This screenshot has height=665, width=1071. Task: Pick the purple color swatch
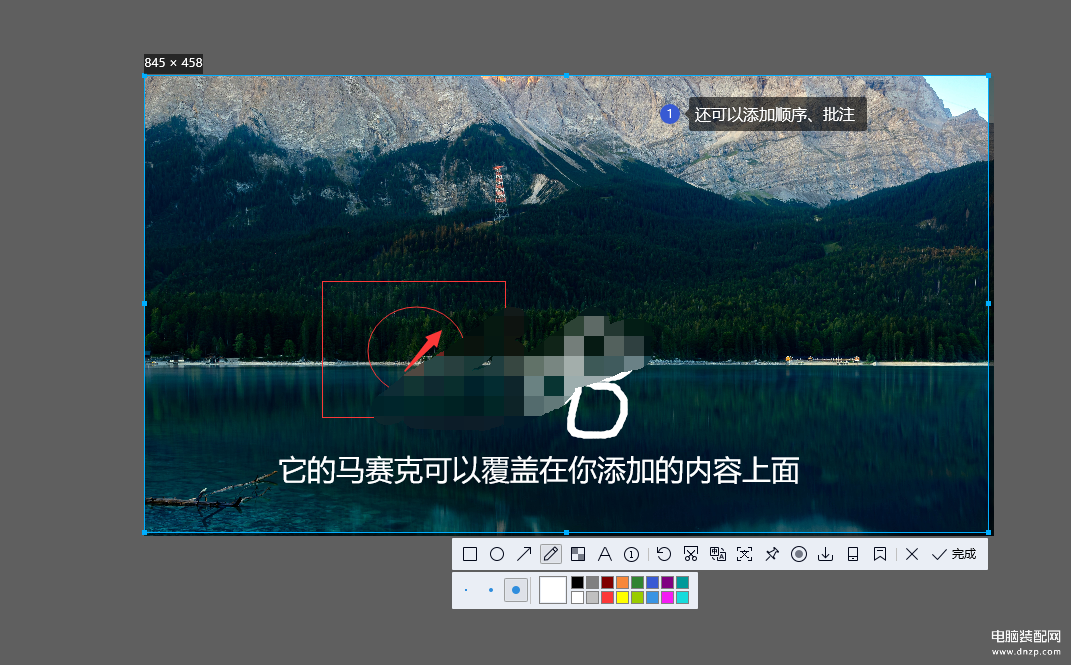click(x=667, y=582)
